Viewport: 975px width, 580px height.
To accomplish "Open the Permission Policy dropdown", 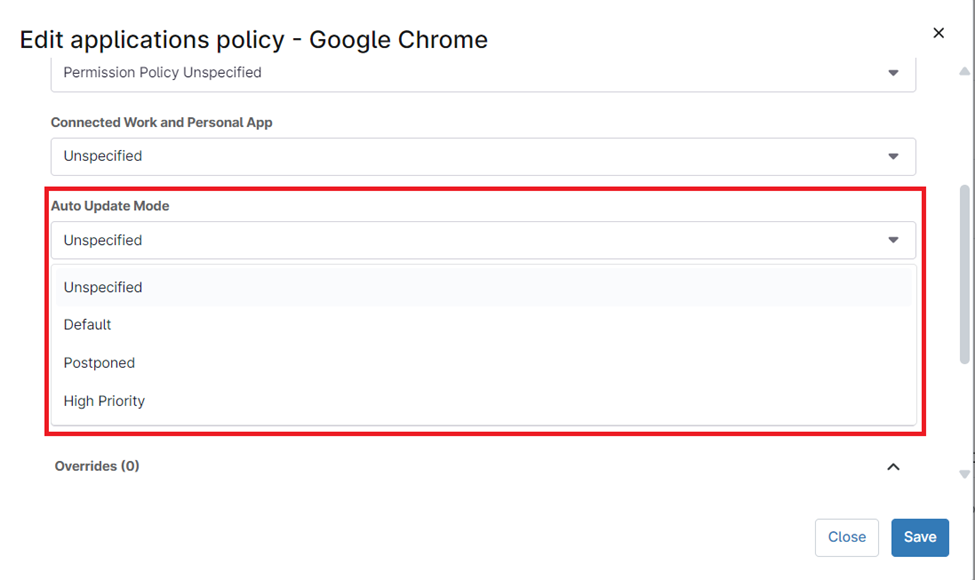I will point(483,72).
